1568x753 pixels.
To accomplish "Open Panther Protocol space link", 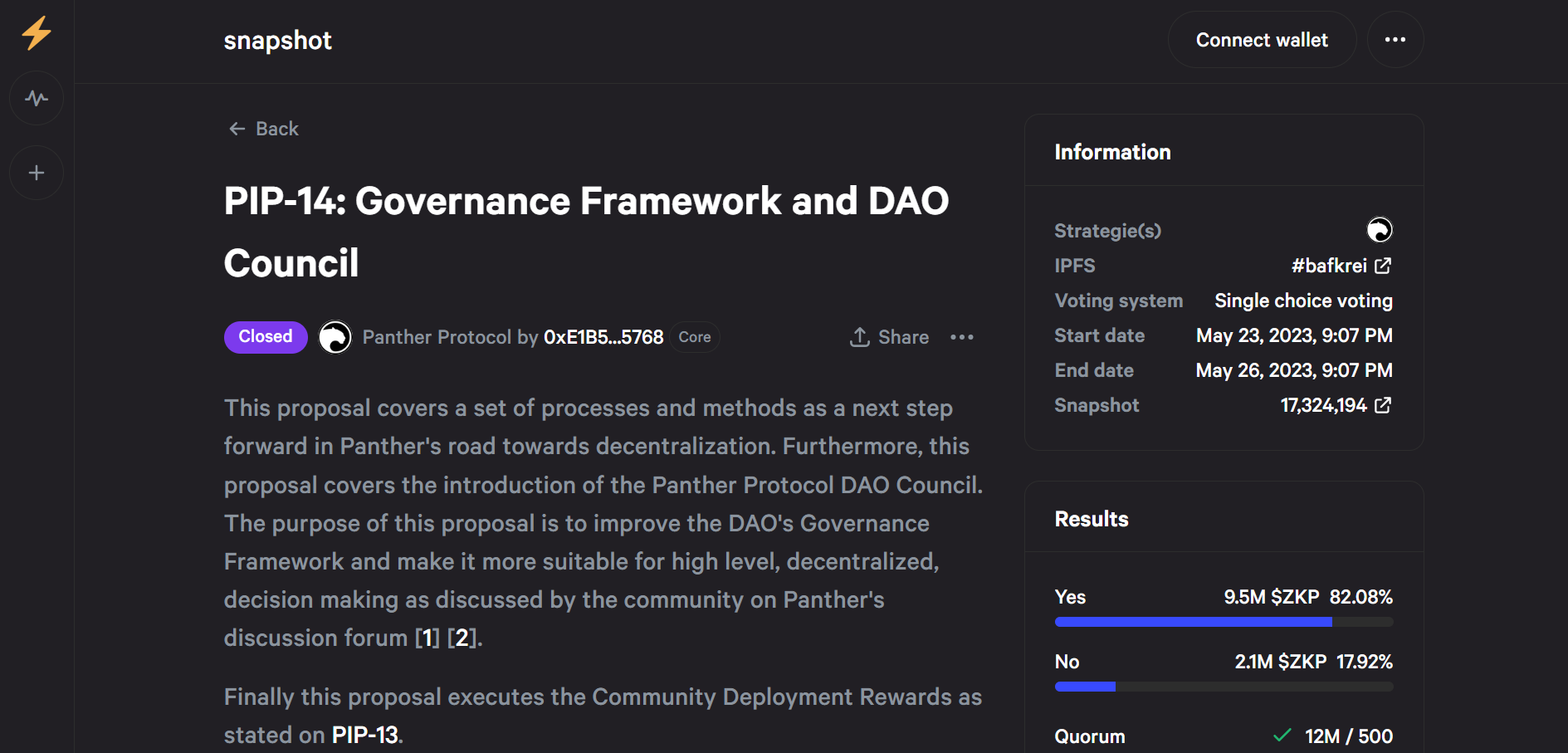I will coord(437,337).
